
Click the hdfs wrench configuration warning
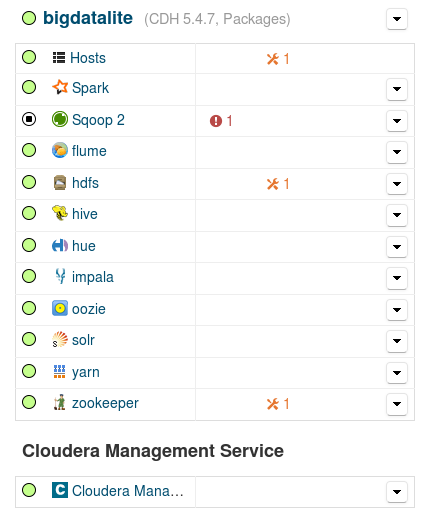tap(278, 184)
